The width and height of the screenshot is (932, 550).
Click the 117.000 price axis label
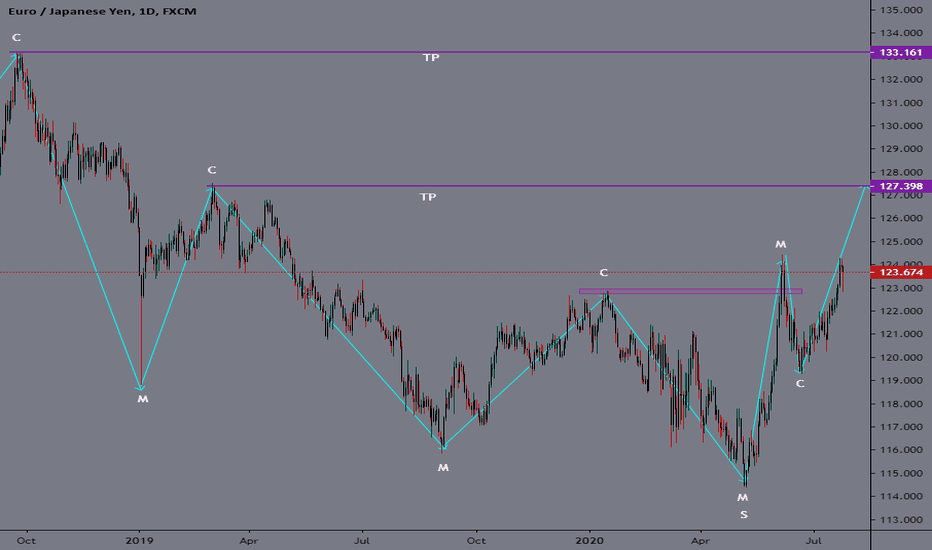tap(901, 427)
